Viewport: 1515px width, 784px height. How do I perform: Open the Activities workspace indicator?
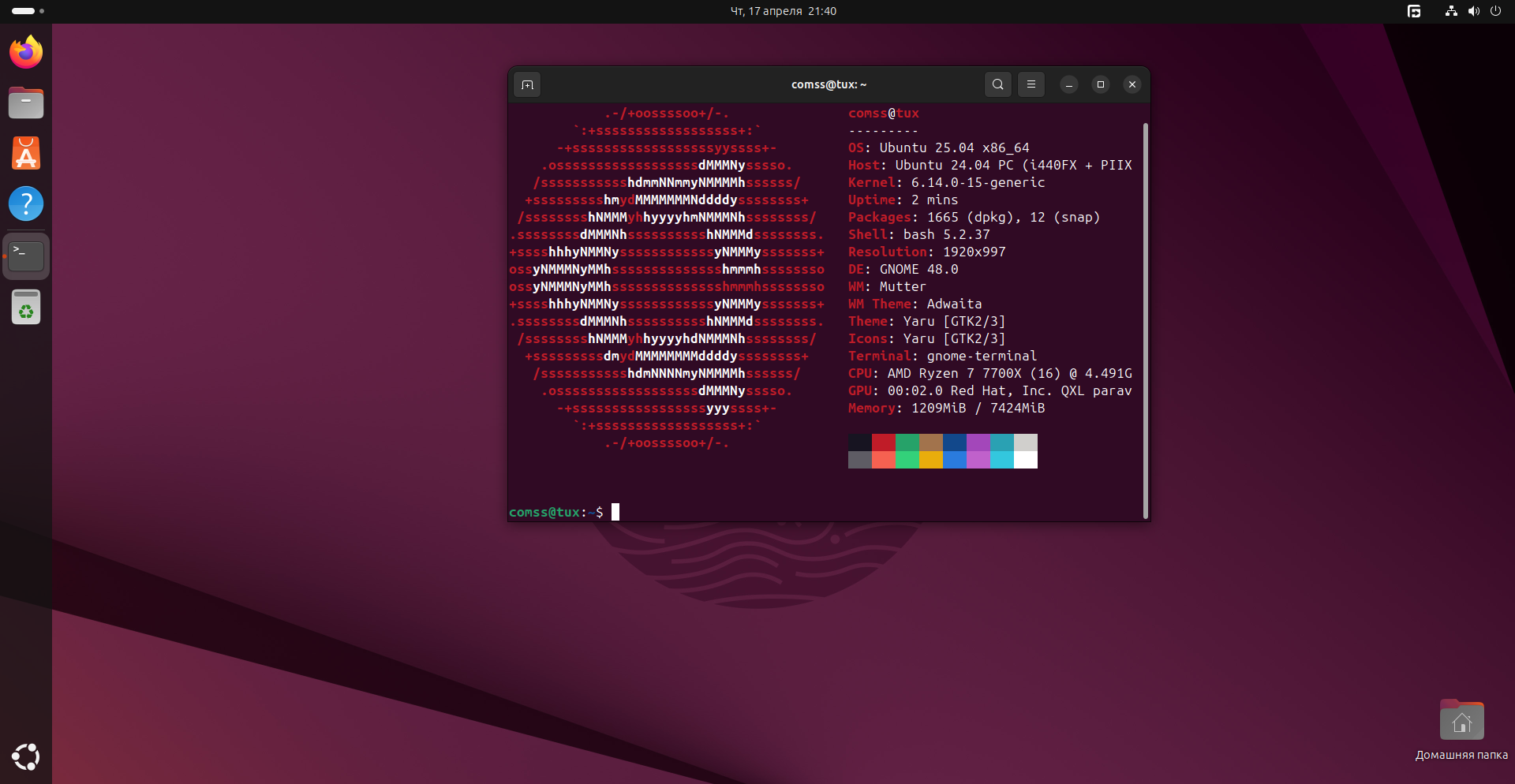pos(28,11)
